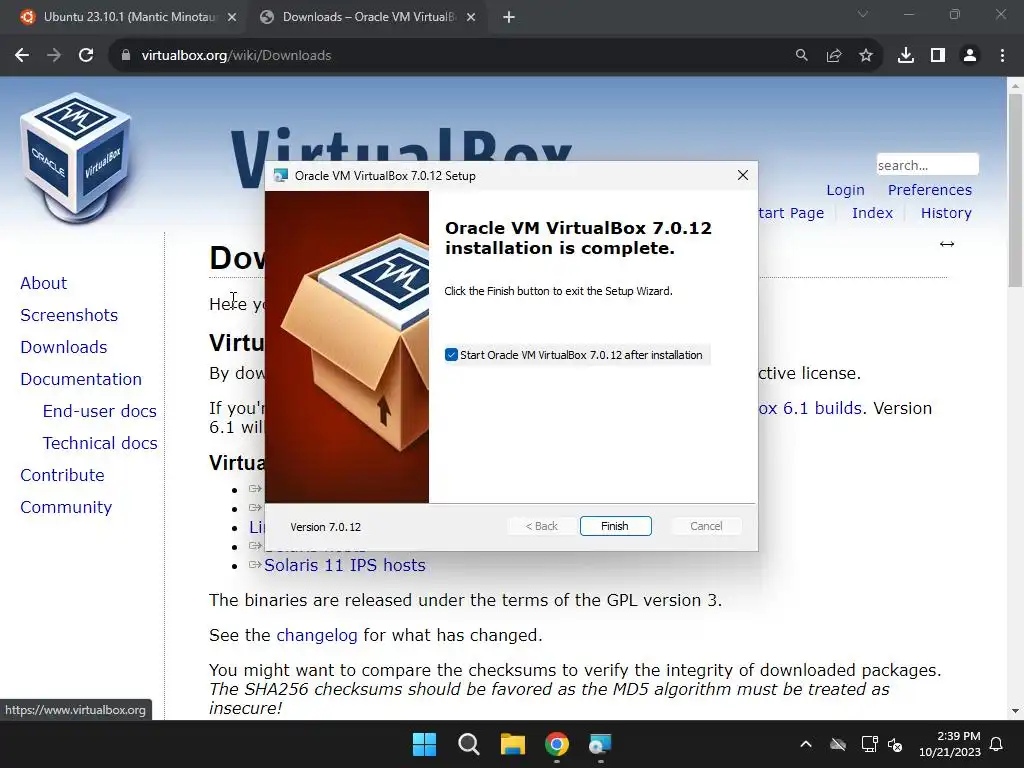1024x768 pixels.
Task: Open the site lock info icon
Action: 126,56
